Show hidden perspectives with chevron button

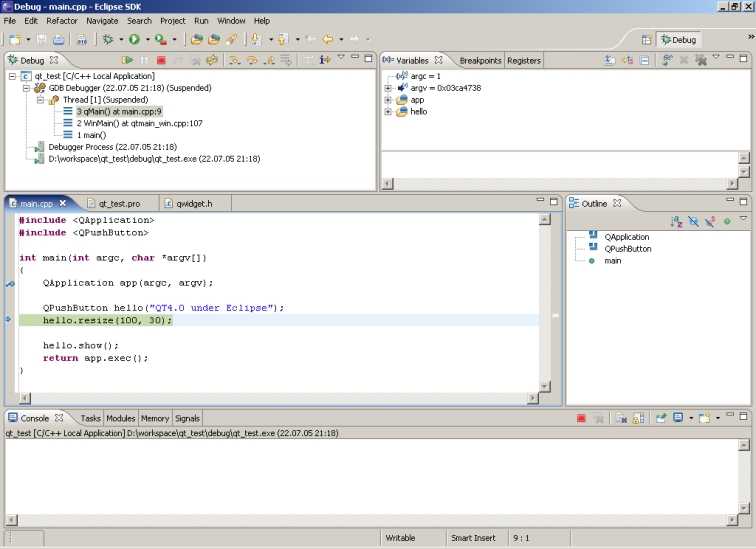(x=751, y=37)
